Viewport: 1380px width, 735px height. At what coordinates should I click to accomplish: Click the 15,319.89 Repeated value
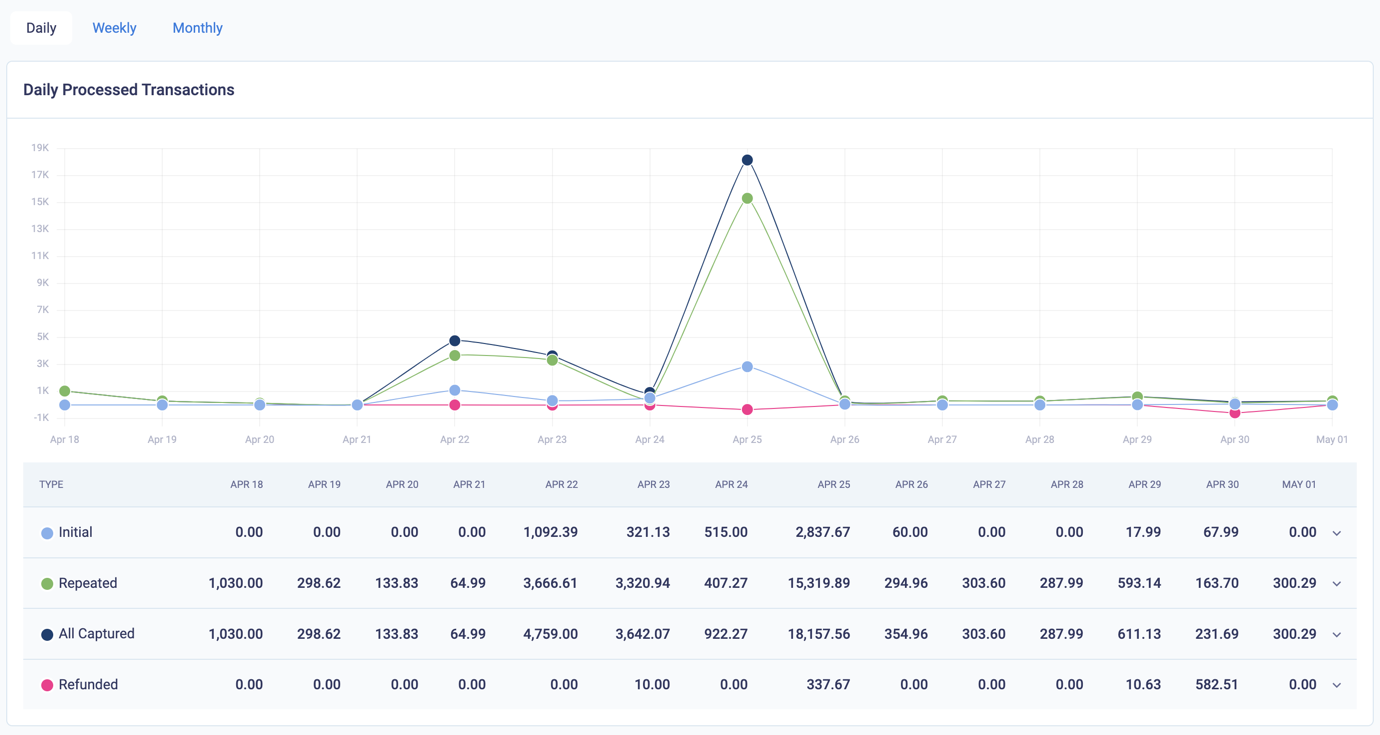[x=819, y=583]
